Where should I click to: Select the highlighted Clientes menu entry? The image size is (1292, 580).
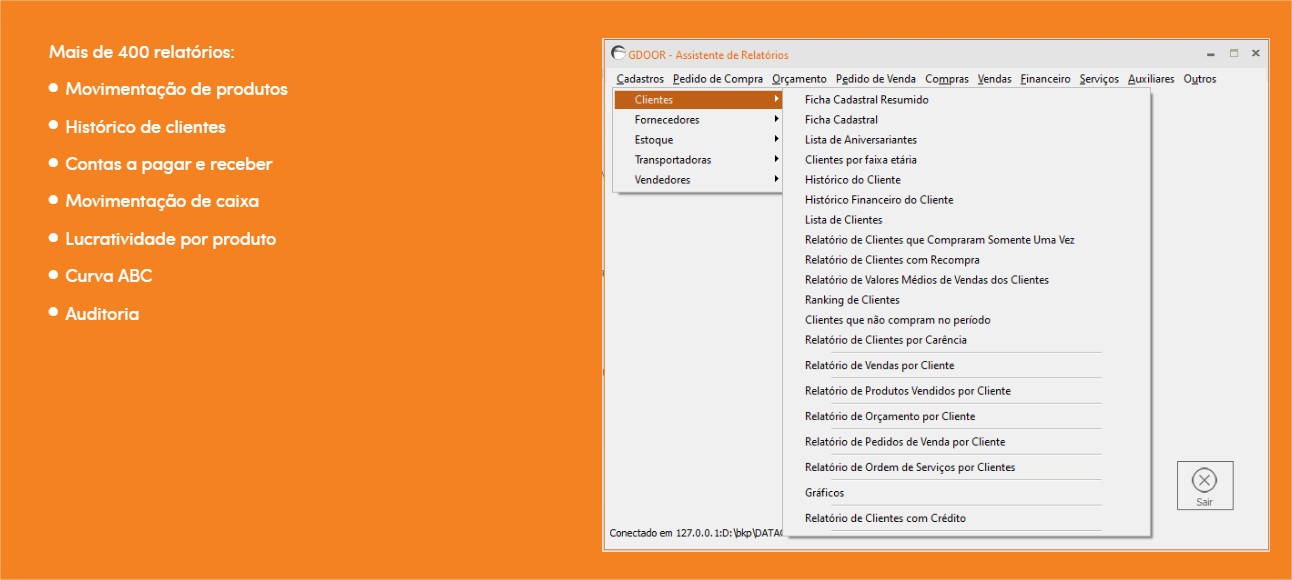(x=654, y=100)
